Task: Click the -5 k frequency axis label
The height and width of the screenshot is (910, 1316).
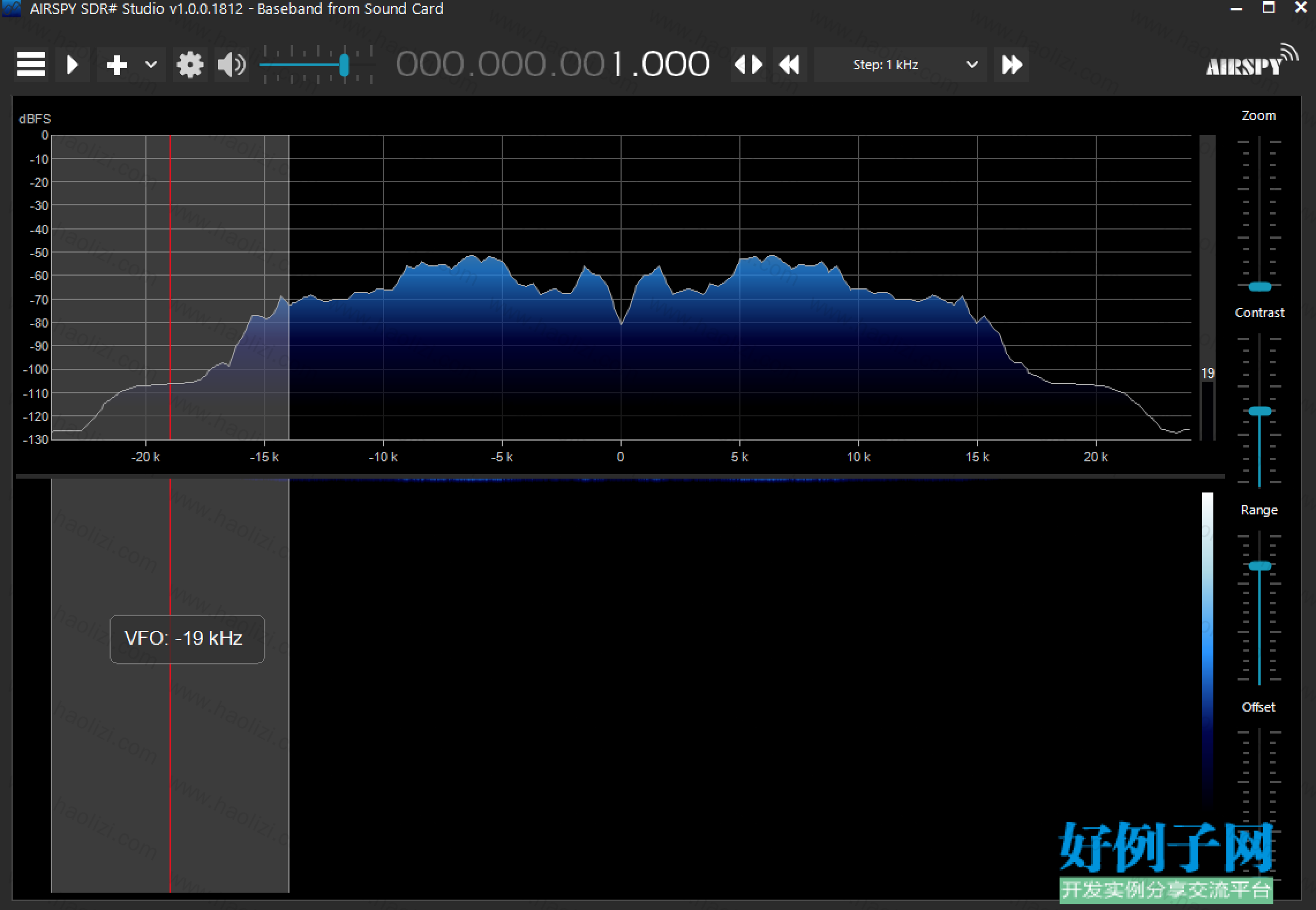Action: coord(502,457)
